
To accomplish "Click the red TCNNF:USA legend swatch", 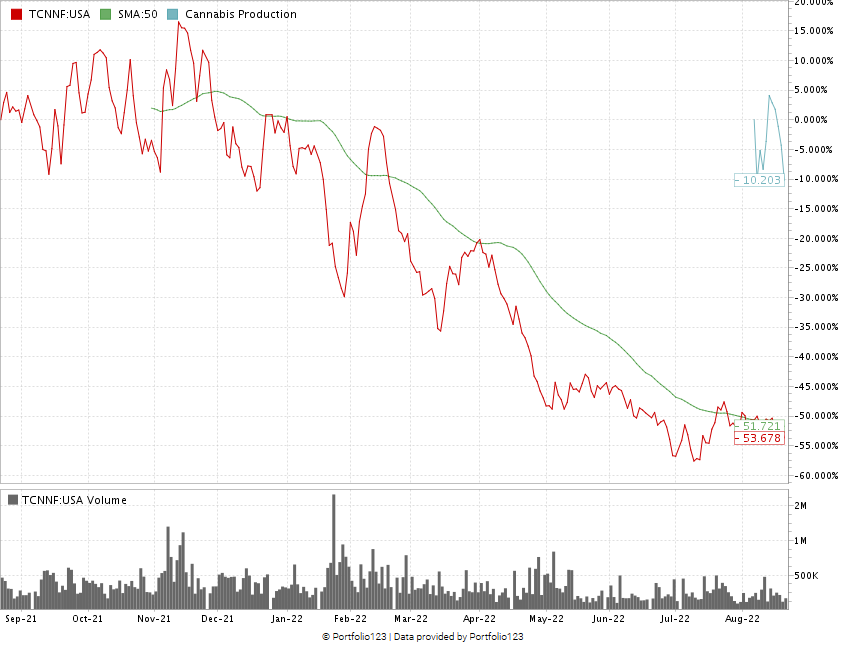I will tap(16, 15).
